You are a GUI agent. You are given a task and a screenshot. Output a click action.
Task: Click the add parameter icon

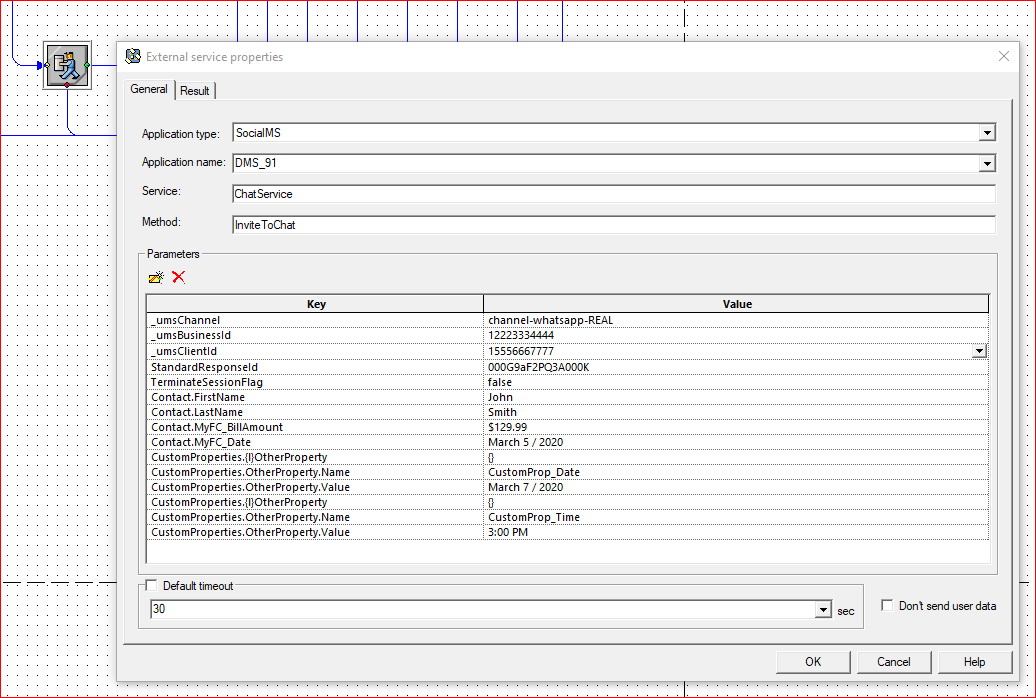(x=156, y=277)
